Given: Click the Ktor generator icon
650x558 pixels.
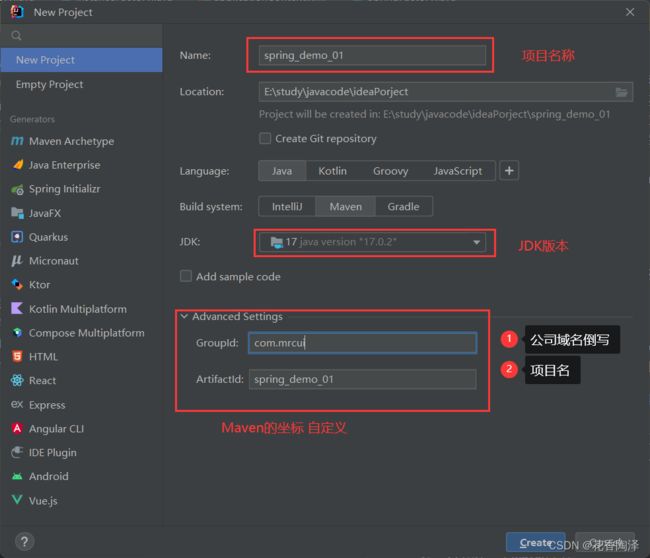Looking at the screenshot, I should coord(17,284).
